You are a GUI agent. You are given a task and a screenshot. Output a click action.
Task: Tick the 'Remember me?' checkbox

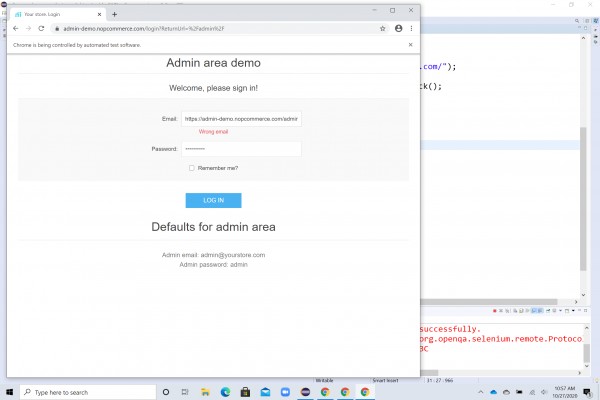pyautogui.click(x=191, y=168)
